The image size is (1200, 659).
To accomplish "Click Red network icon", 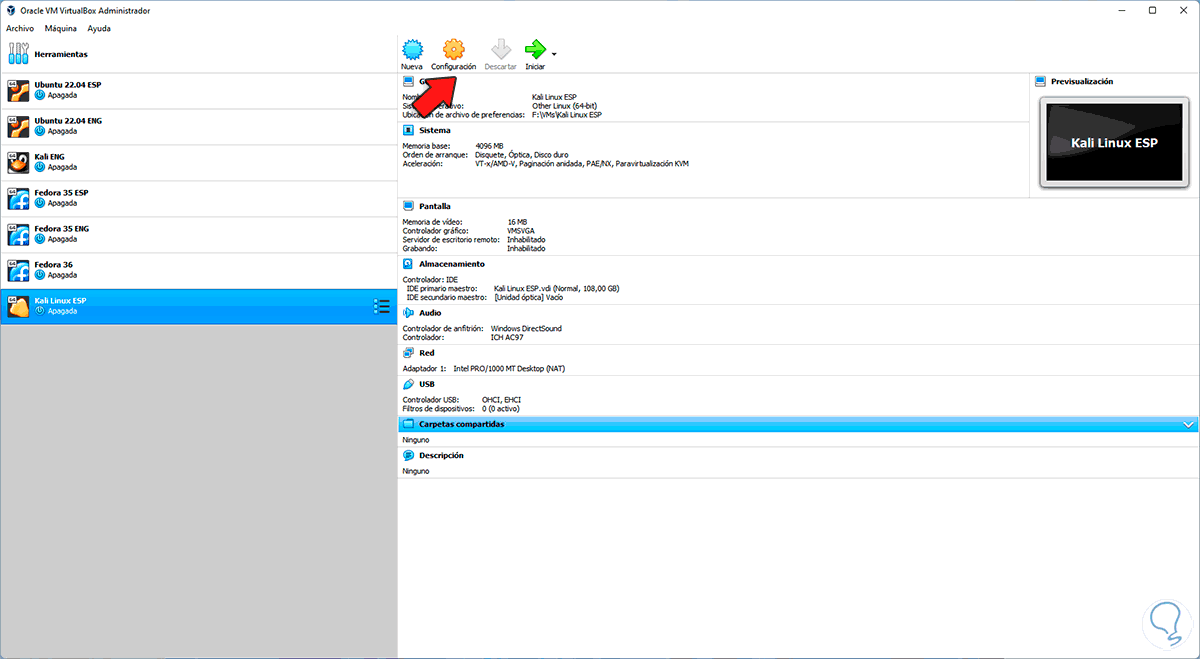I will [408, 352].
